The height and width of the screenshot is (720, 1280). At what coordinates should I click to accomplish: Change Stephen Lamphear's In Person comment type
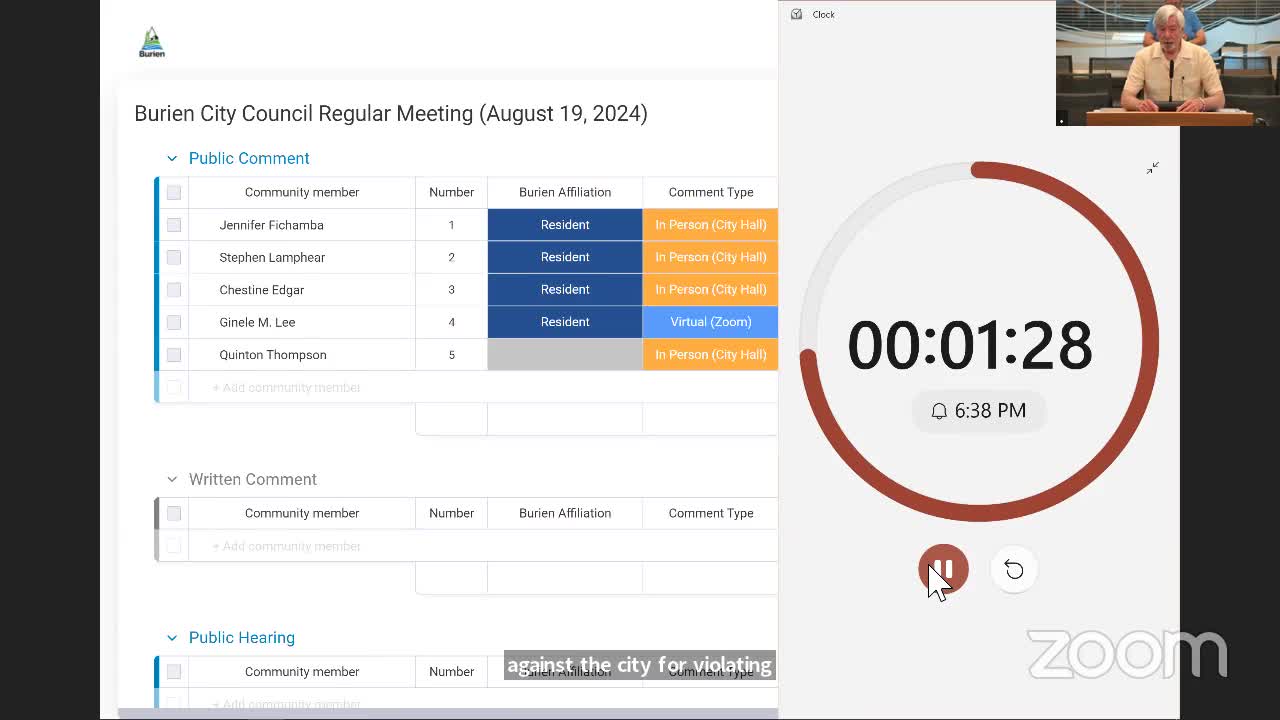coord(710,257)
